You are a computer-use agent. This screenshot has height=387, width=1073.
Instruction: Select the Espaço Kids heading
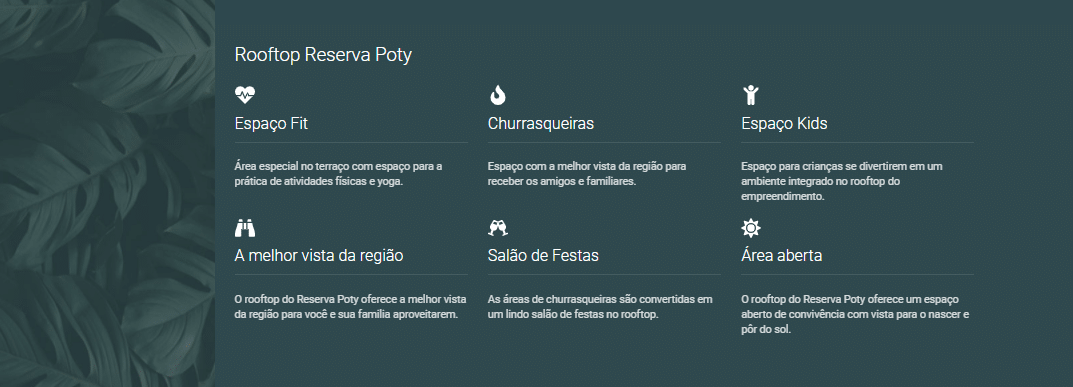click(784, 124)
